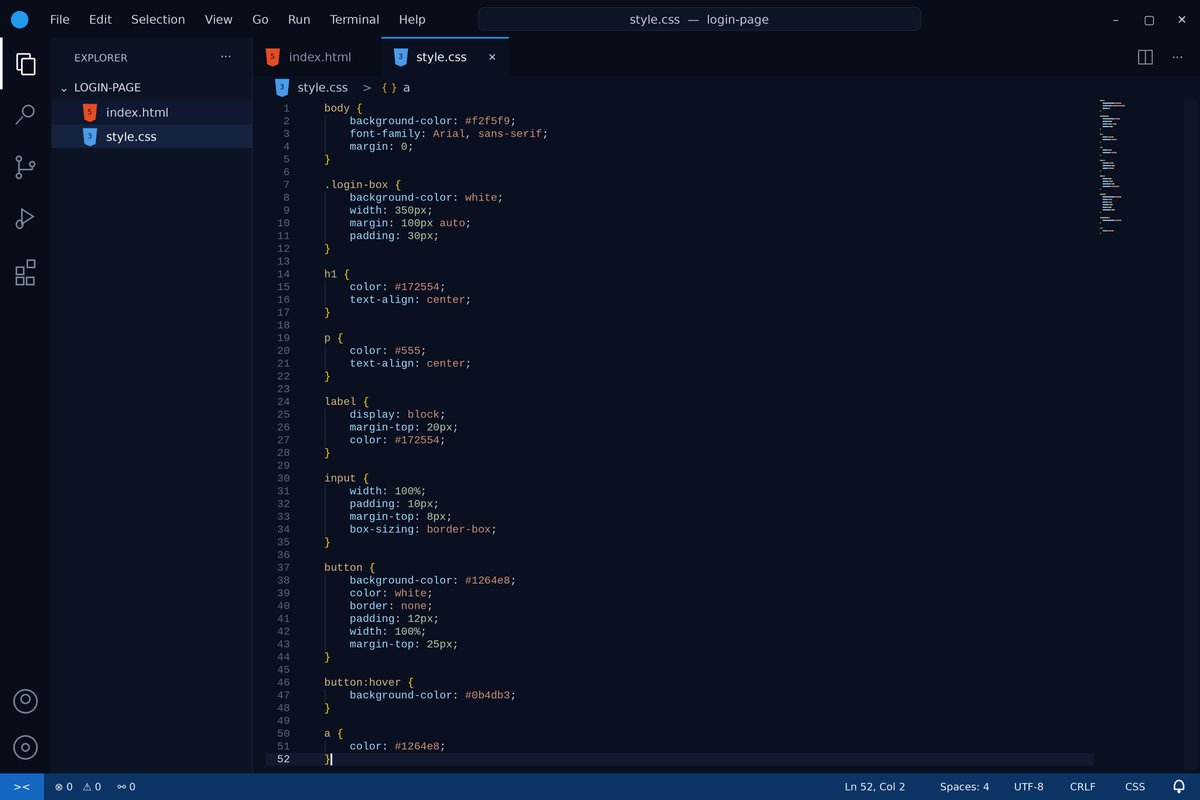1200x800 pixels.
Task: Click the 'h1 {' selector line
Action: pos(337,274)
